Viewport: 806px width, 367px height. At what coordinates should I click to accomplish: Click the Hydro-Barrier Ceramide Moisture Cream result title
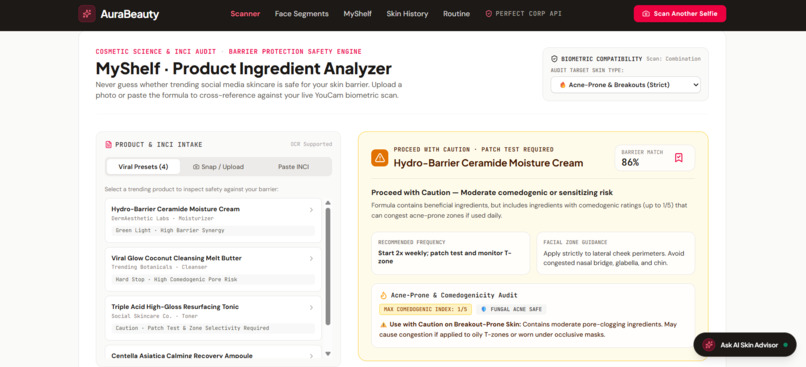pyautogui.click(x=488, y=163)
